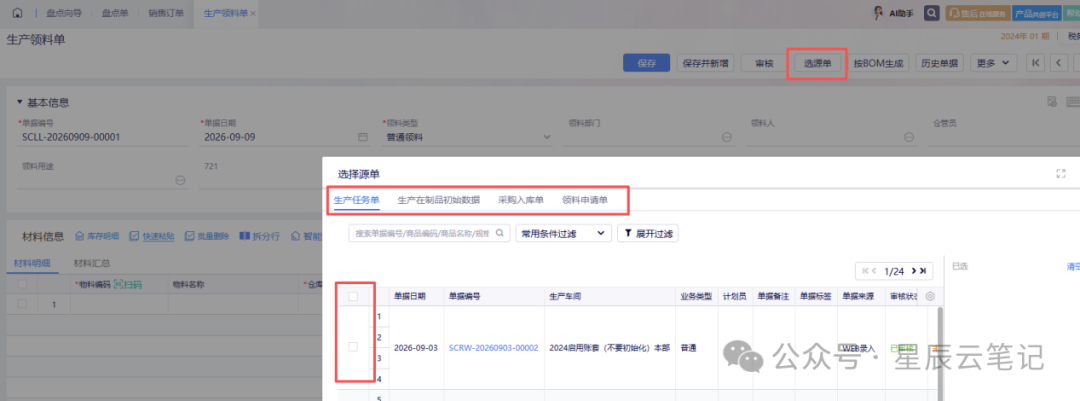Go to next page in dialog pager
The width and height of the screenshot is (1080, 401).
click(913, 271)
